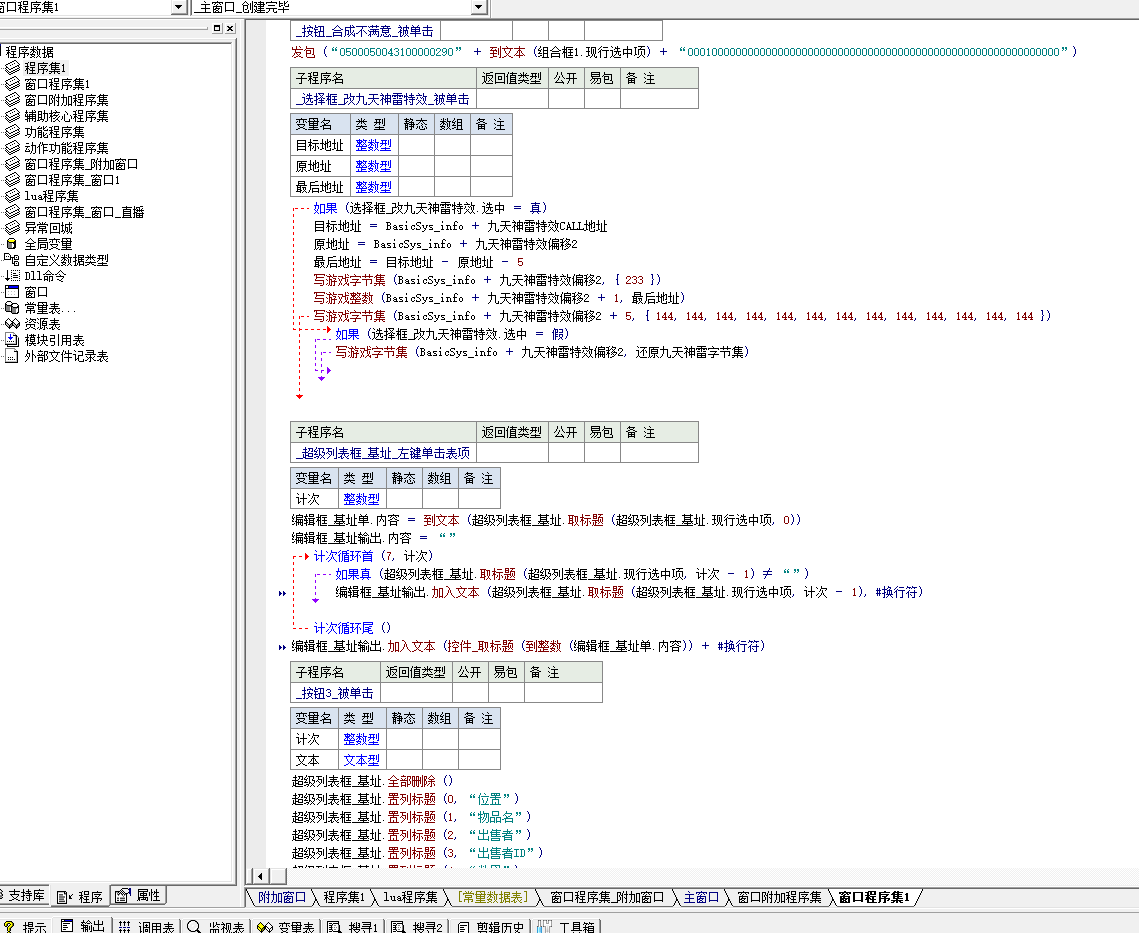Open the 常量表 icon

[12, 307]
